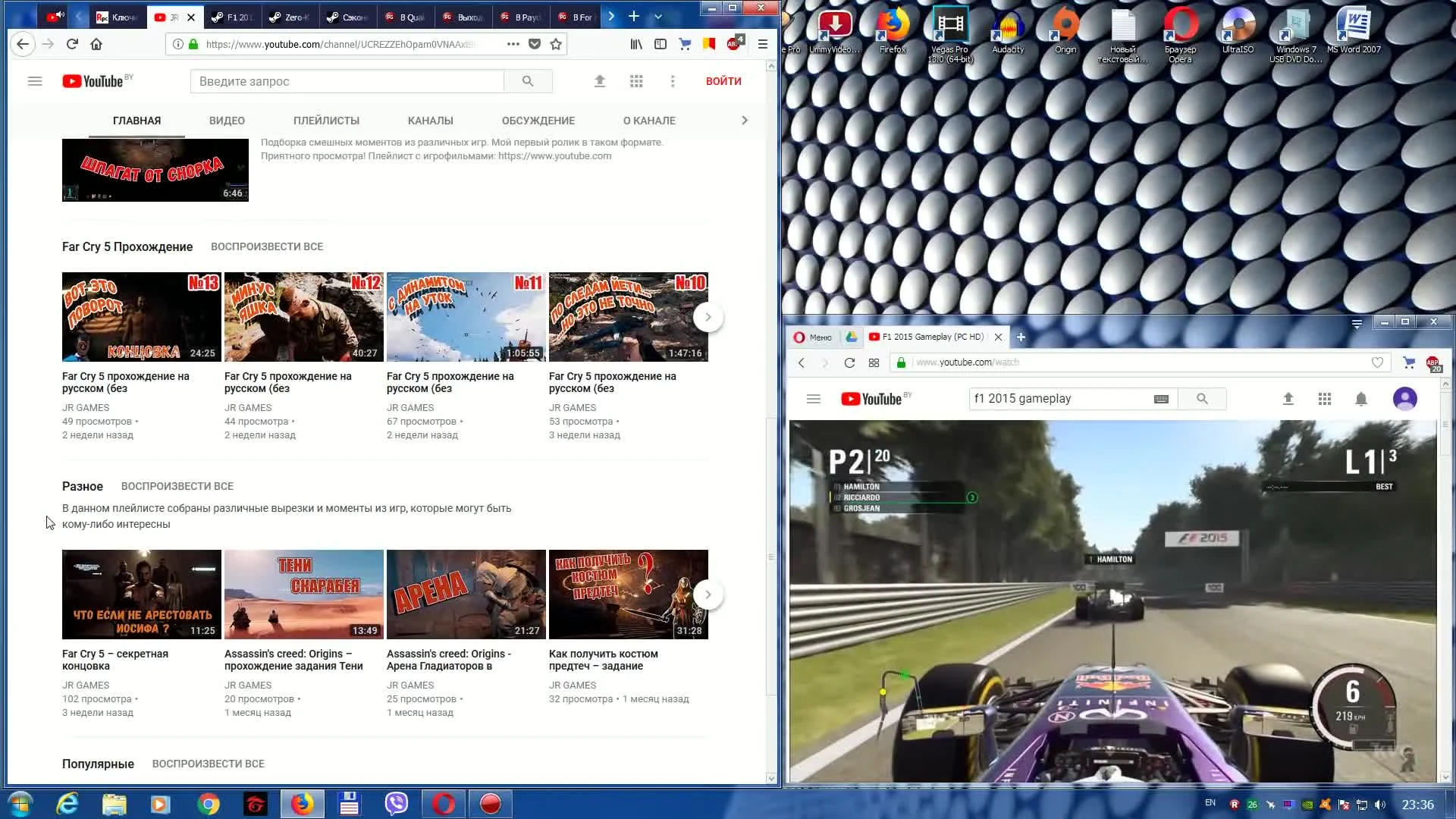Toggle Adblock Plus in the Firefox toolbar
The width and height of the screenshot is (1456, 819).
coord(733,44)
